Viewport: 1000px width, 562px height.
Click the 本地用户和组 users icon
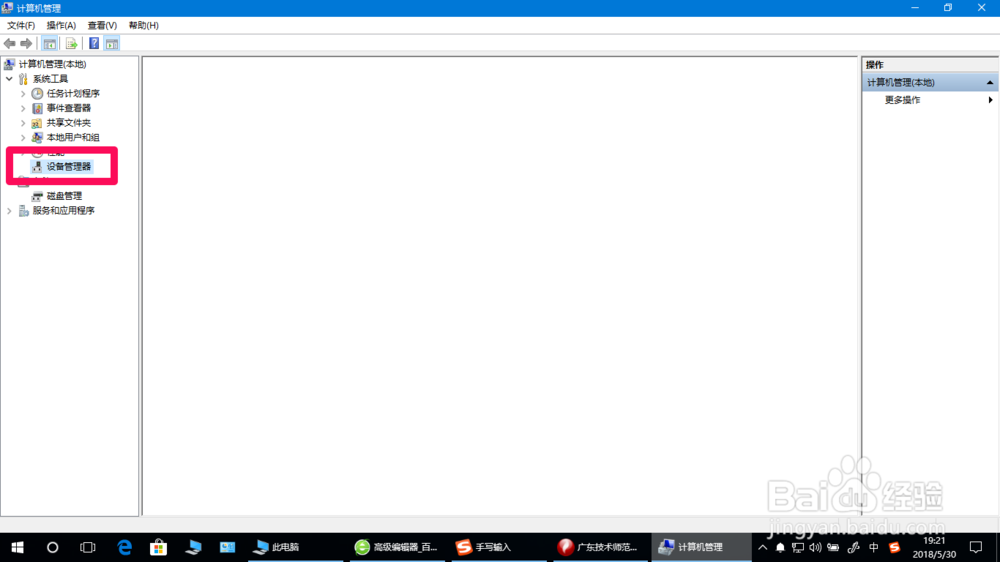[38, 137]
